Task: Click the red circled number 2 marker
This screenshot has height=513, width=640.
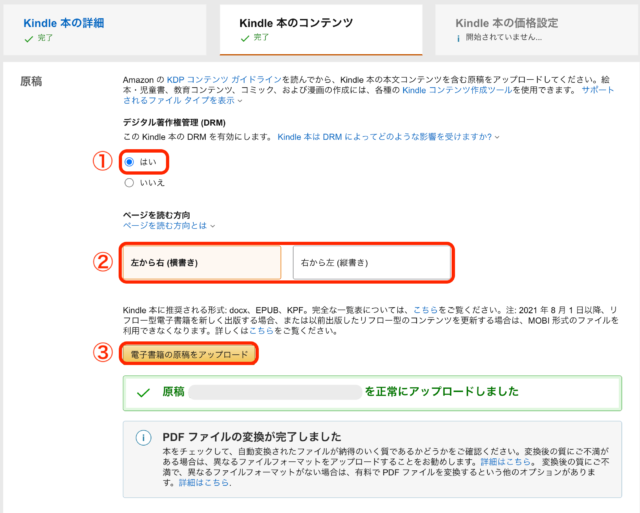Action: pos(101,262)
